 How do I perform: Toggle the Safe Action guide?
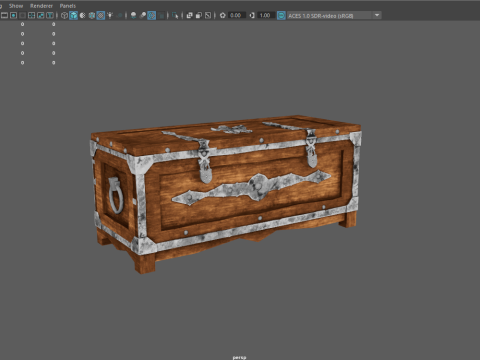(41, 15)
